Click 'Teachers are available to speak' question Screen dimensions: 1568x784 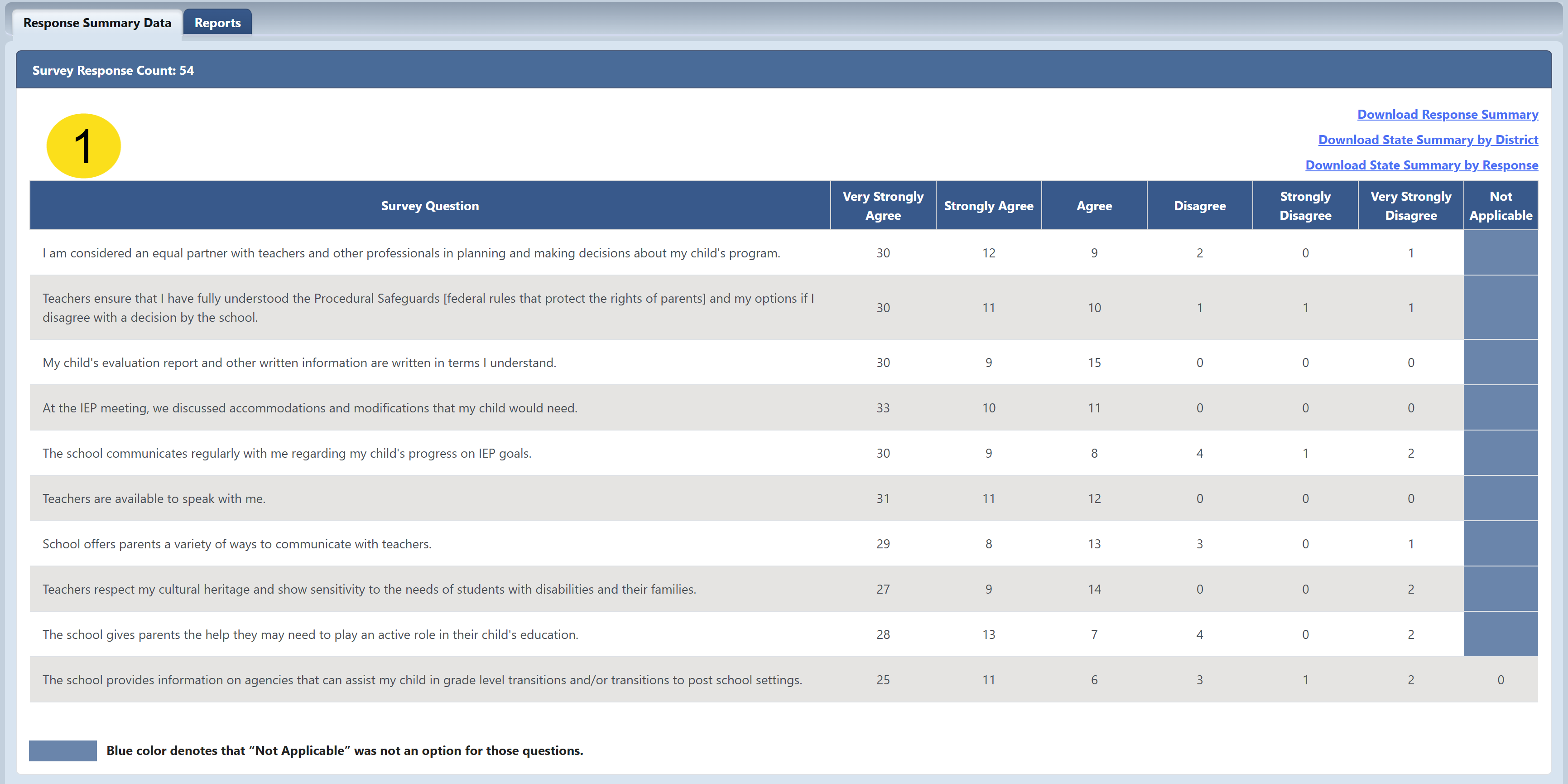(154, 499)
